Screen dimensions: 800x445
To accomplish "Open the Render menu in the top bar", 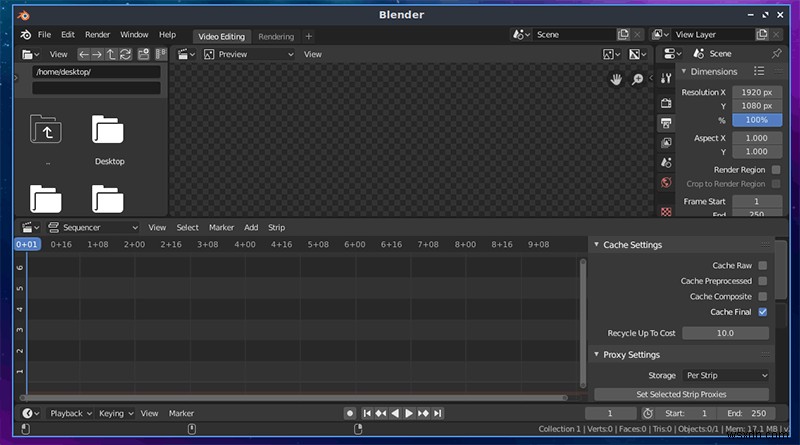I will tap(97, 35).
